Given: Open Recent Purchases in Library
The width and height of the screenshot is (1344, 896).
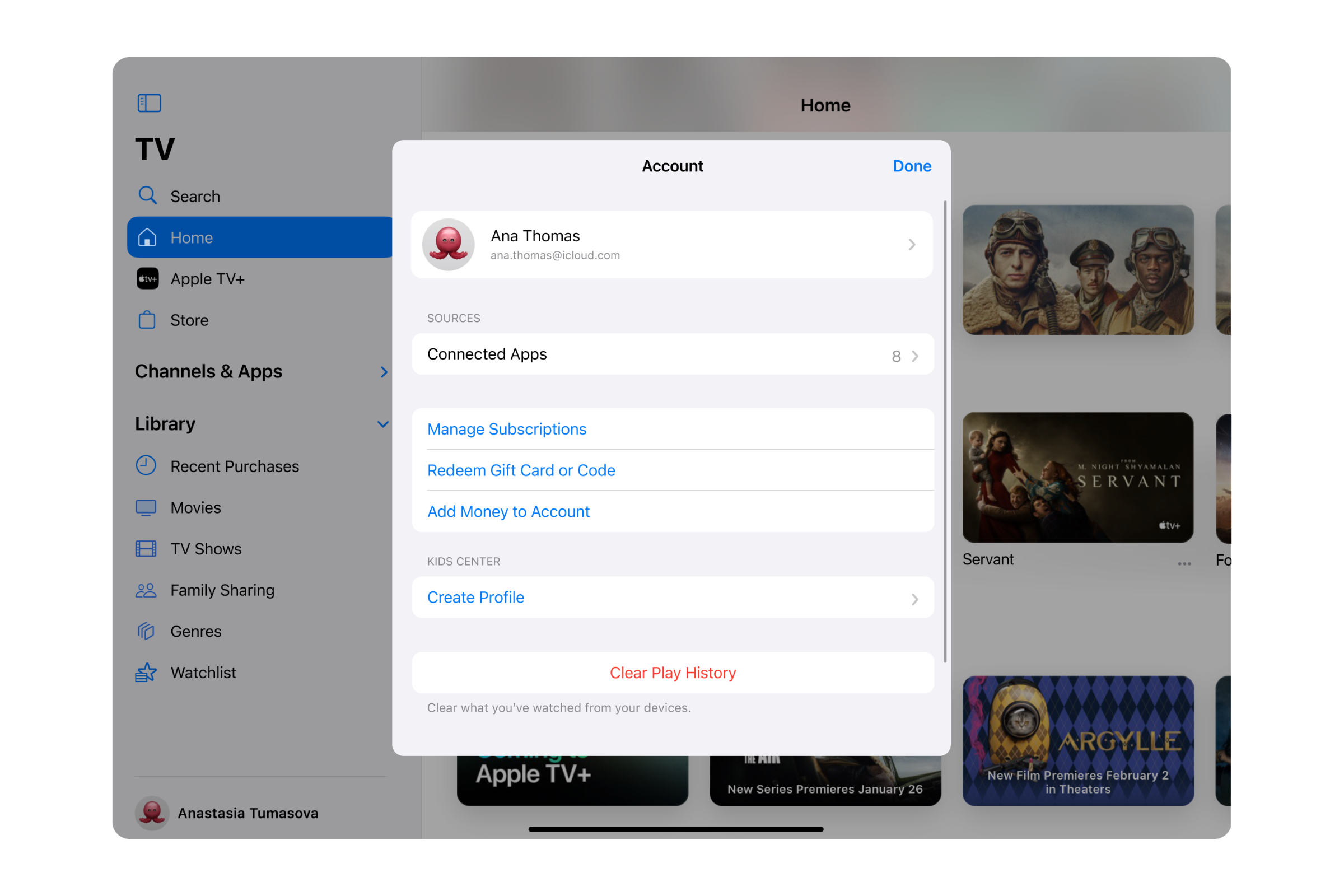Looking at the screenshot, I should pyautogui.click(x=260, y=466).
